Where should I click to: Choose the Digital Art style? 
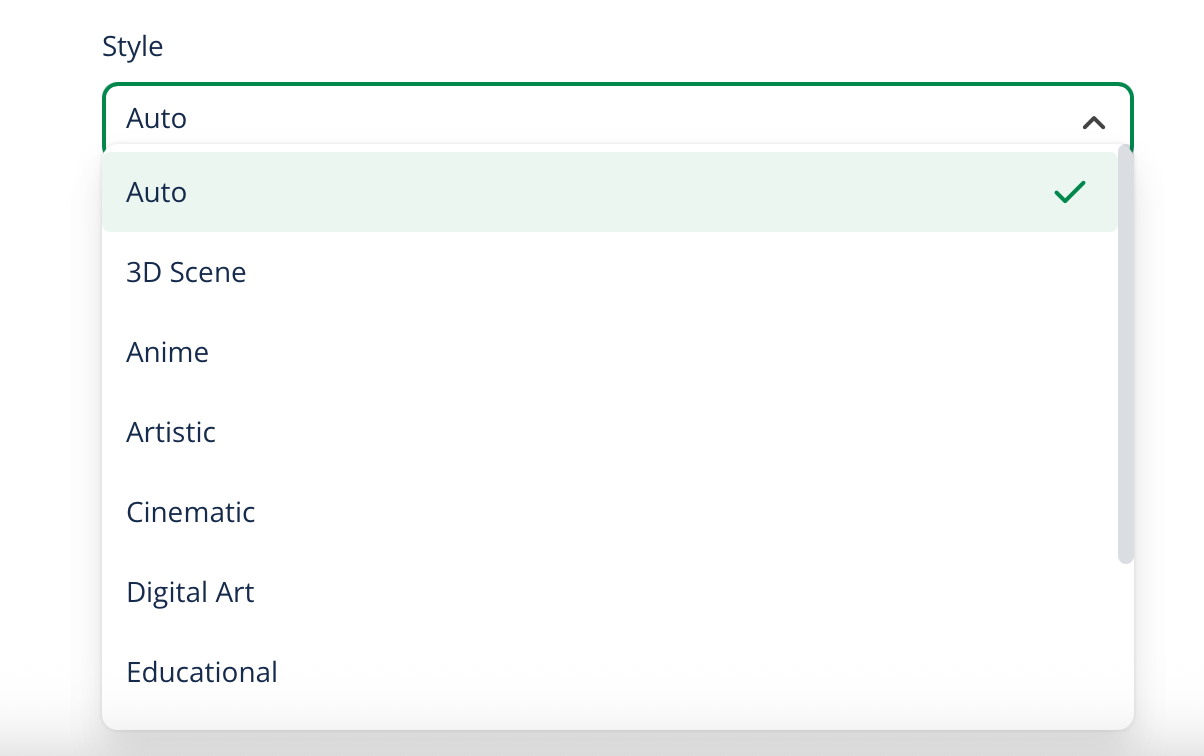pos(190,592)
